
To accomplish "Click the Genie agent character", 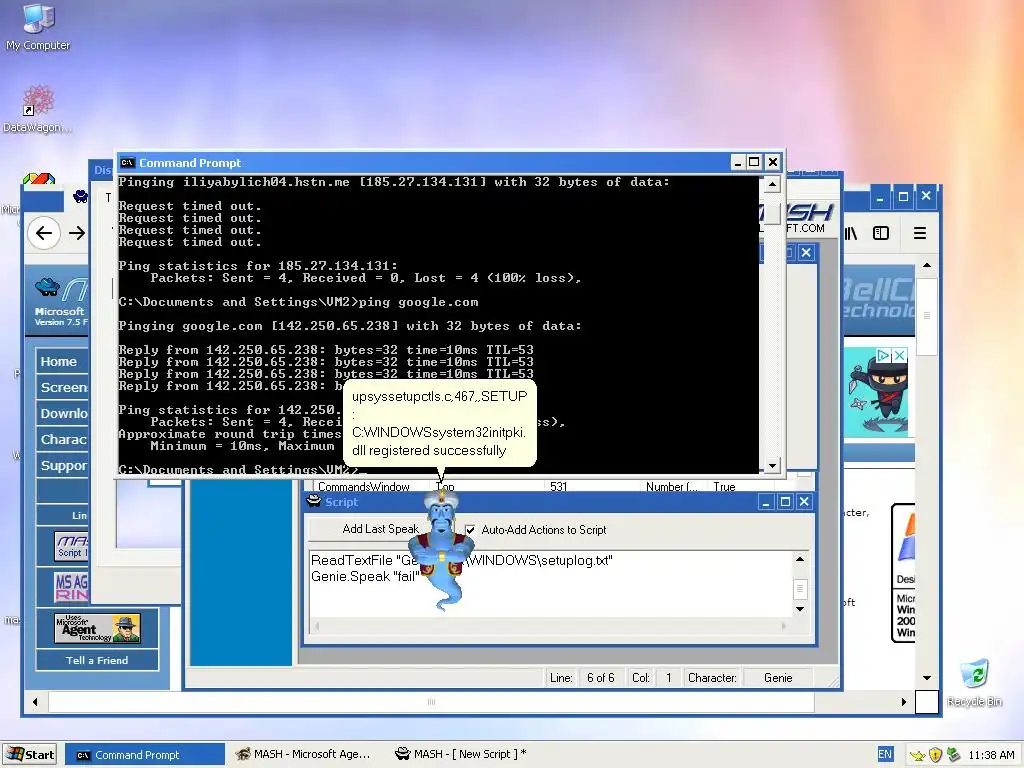I will [x=442, y=550].
